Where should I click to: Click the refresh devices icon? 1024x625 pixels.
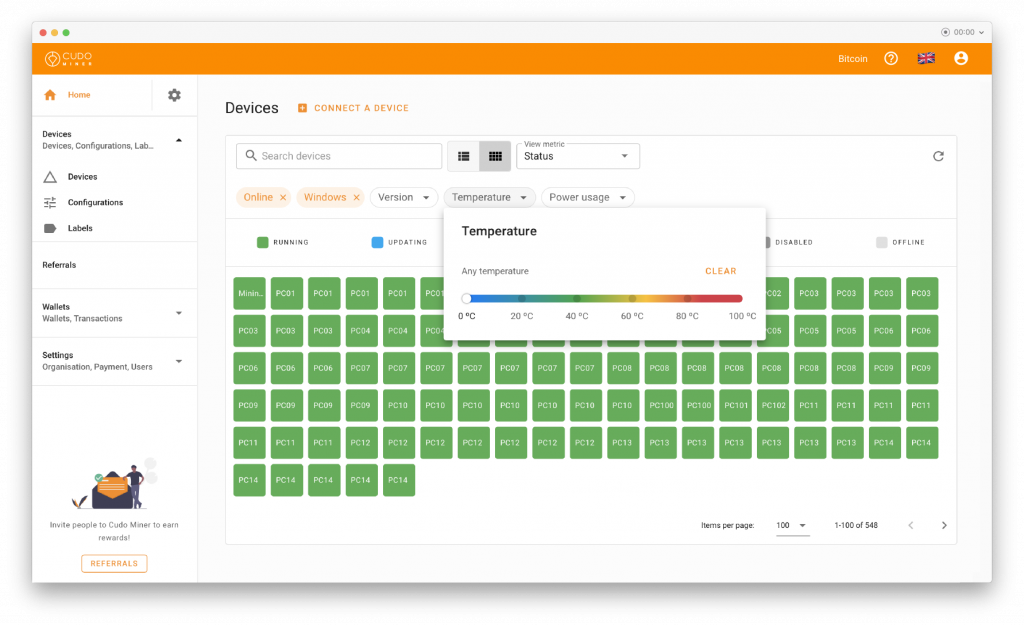(938, 156)
